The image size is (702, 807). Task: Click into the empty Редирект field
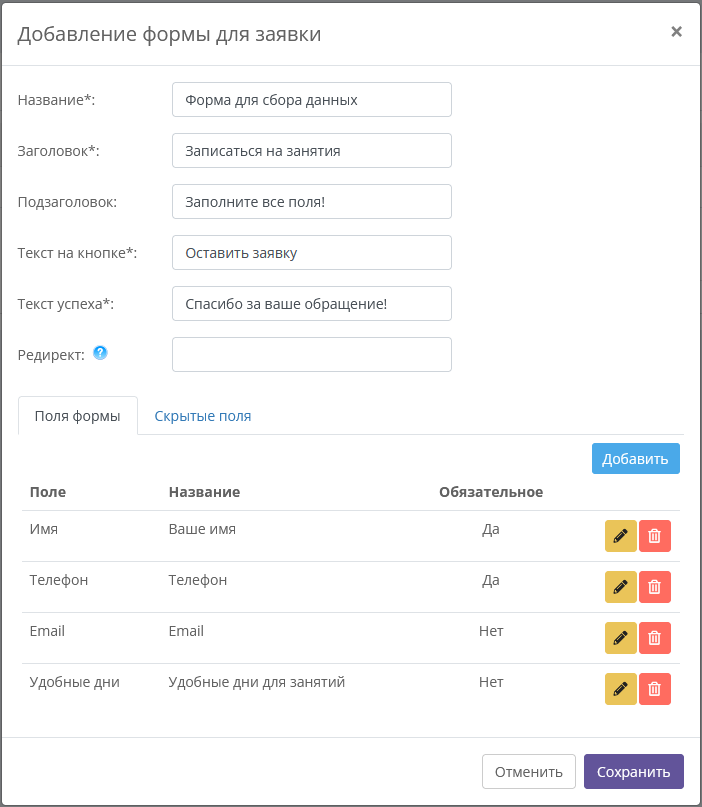[x=312, y=355]
